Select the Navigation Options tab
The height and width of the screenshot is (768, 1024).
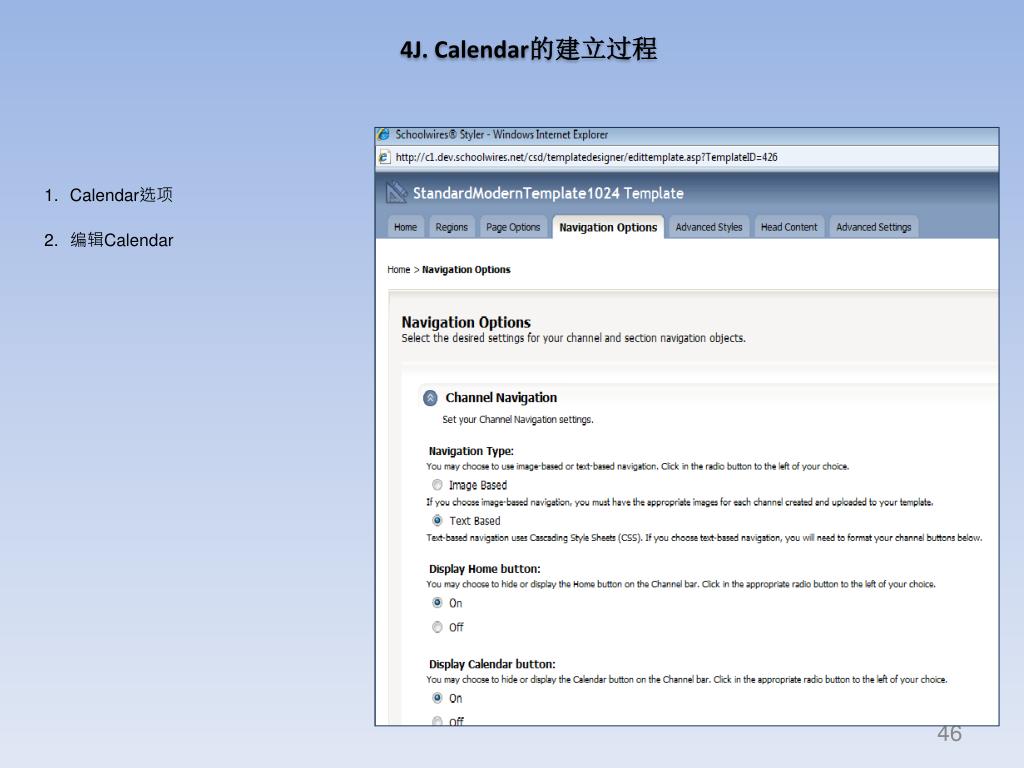[x=608, y=227]
